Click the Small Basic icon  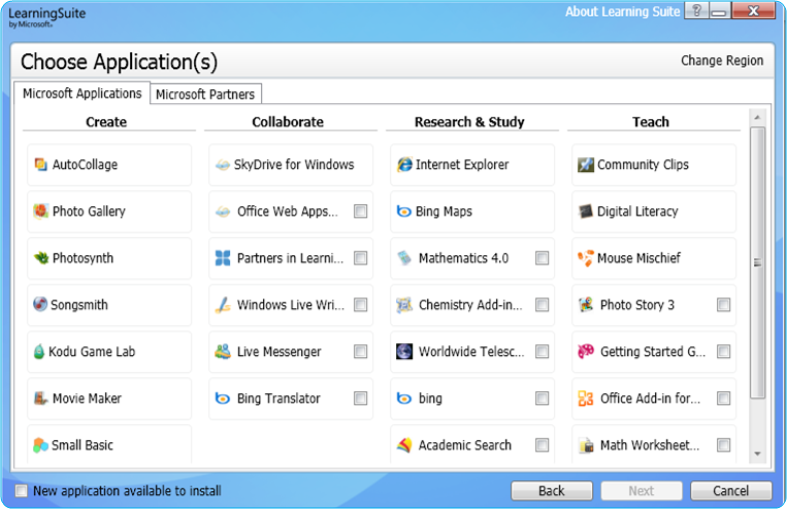(40, 446)
